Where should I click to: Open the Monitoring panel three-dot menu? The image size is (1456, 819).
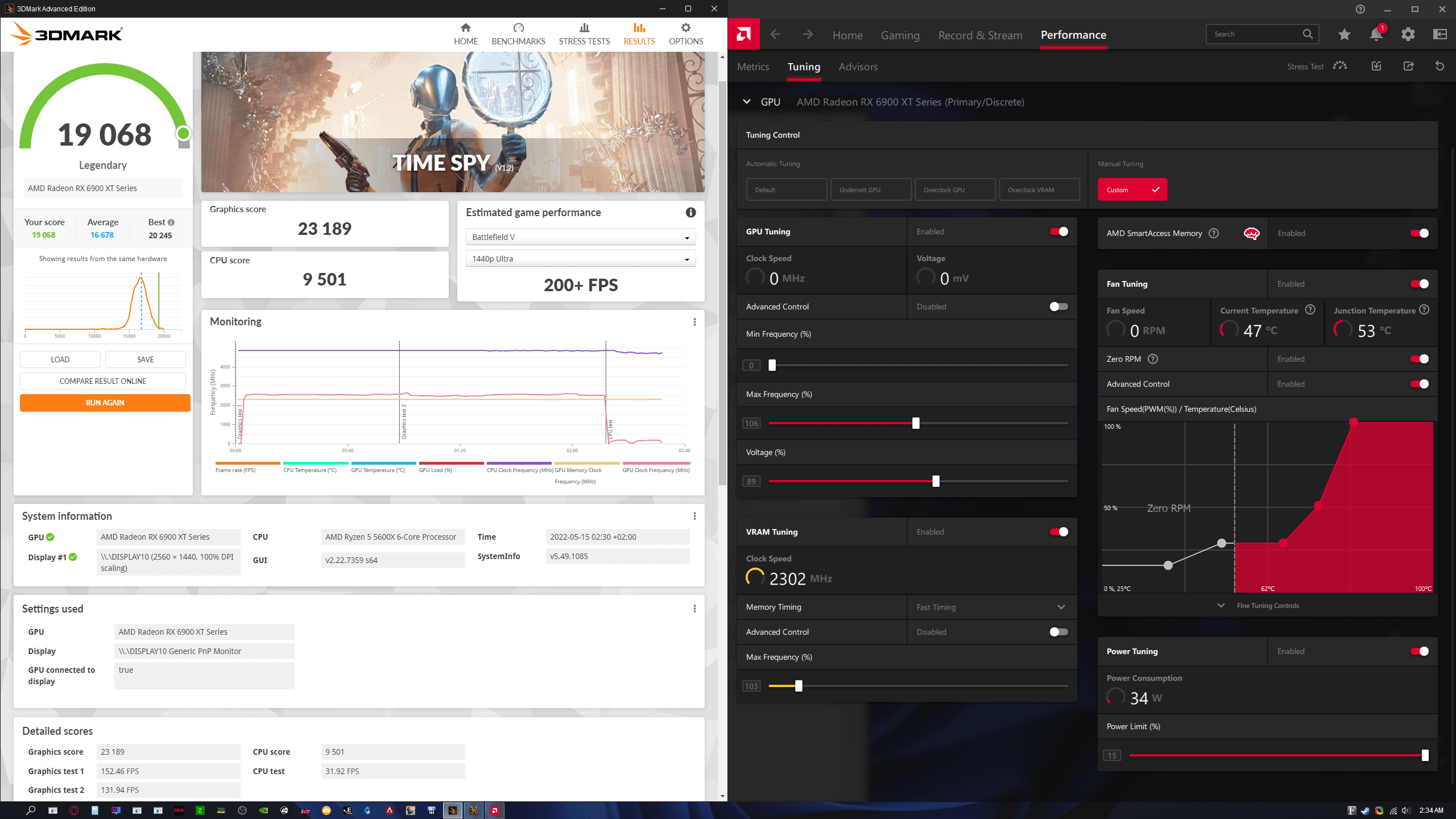coord(694,322)
